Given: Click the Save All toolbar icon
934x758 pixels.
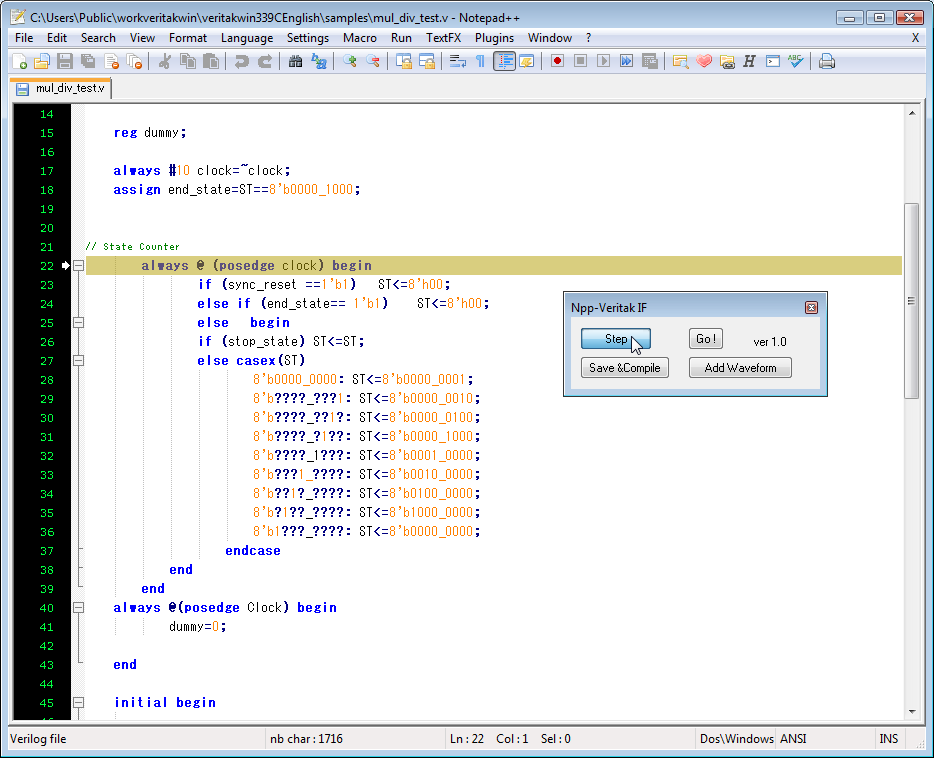Looking at the screenshot, I should click(x=88, y=61).
